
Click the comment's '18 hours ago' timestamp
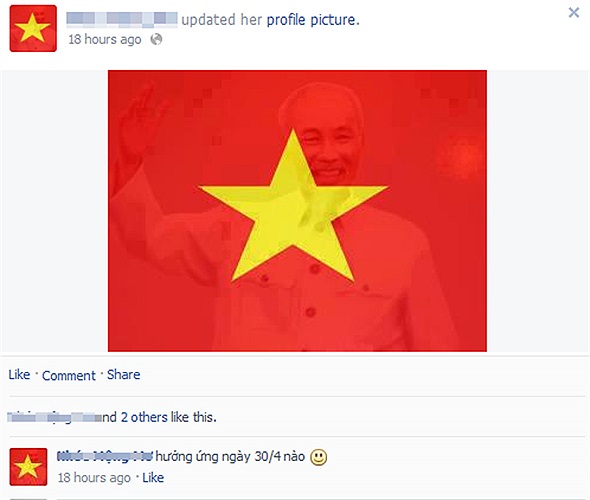click(x=94, y=477)
